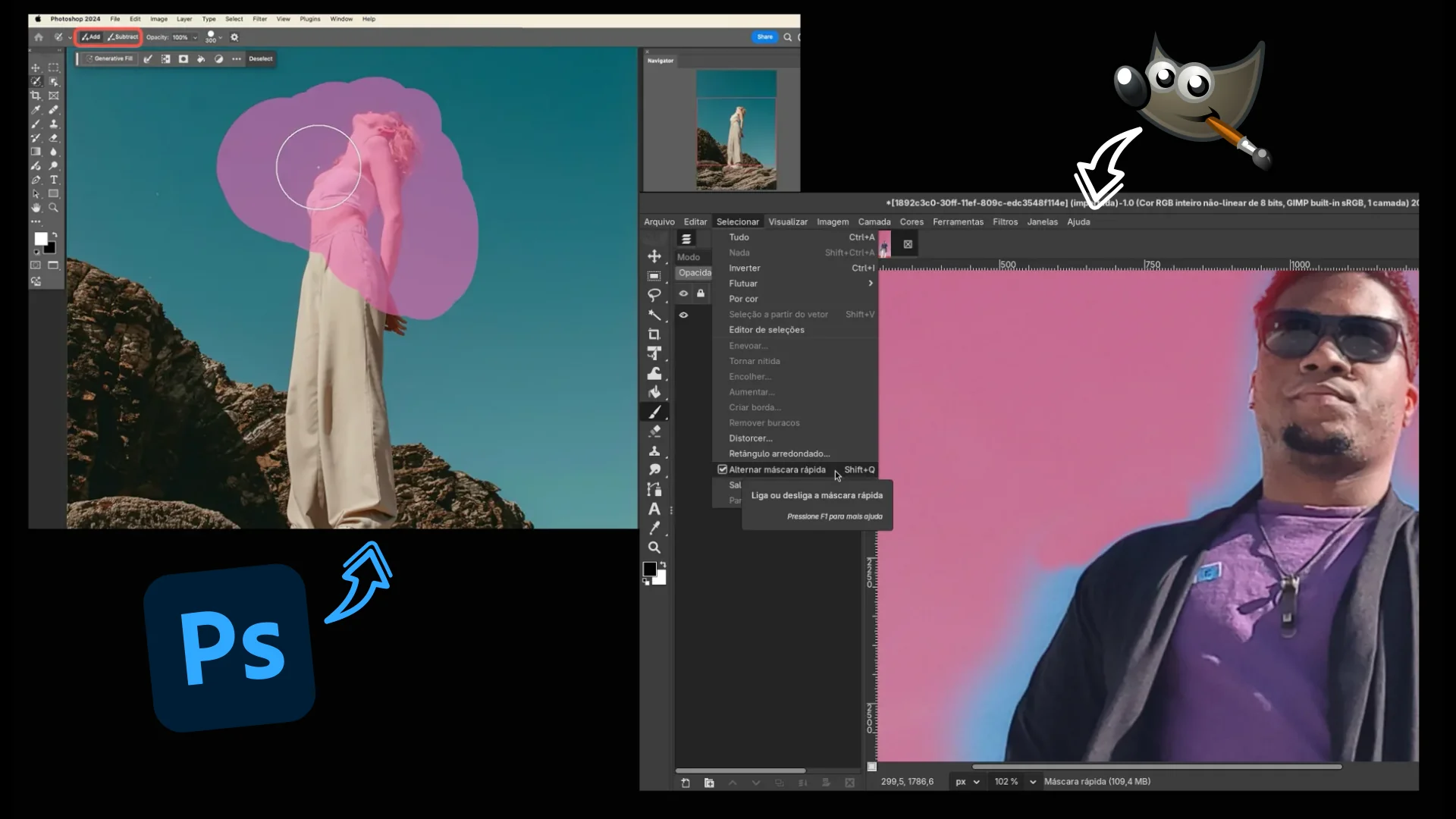Screen dimensions: 1456x819
Task: Choose the Photoshop Type tool
Action: 54,180
